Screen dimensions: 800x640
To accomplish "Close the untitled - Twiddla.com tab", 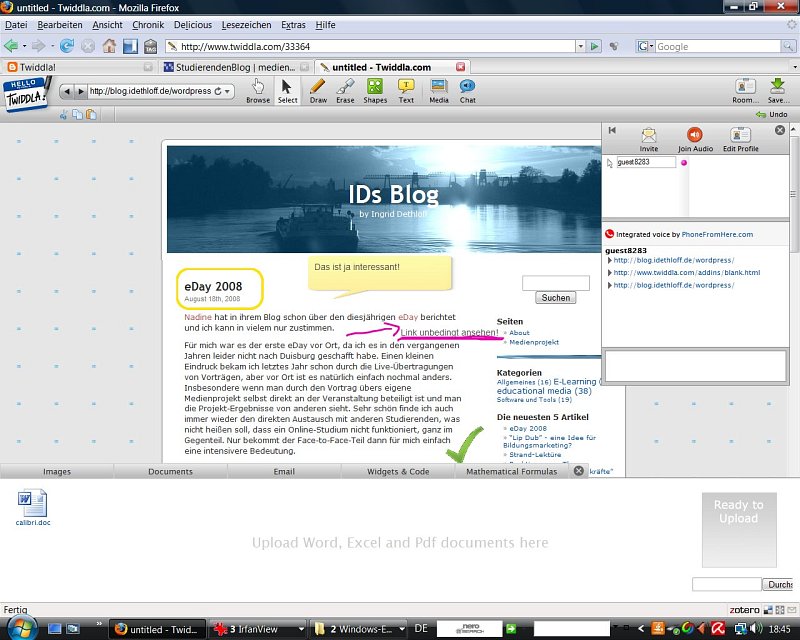I will 460,67.
